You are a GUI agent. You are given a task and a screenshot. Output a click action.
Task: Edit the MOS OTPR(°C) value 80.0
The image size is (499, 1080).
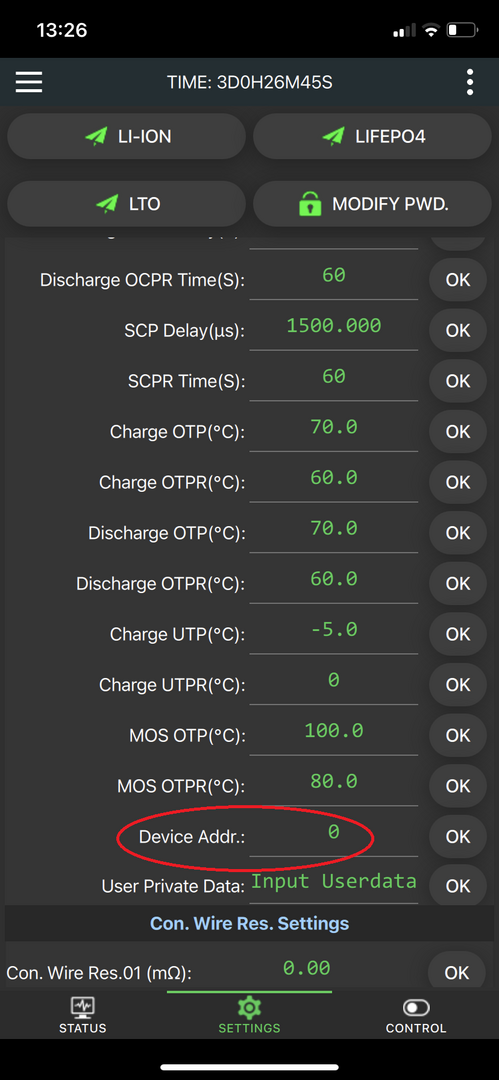pyautogui.click(x=334, y=784)
